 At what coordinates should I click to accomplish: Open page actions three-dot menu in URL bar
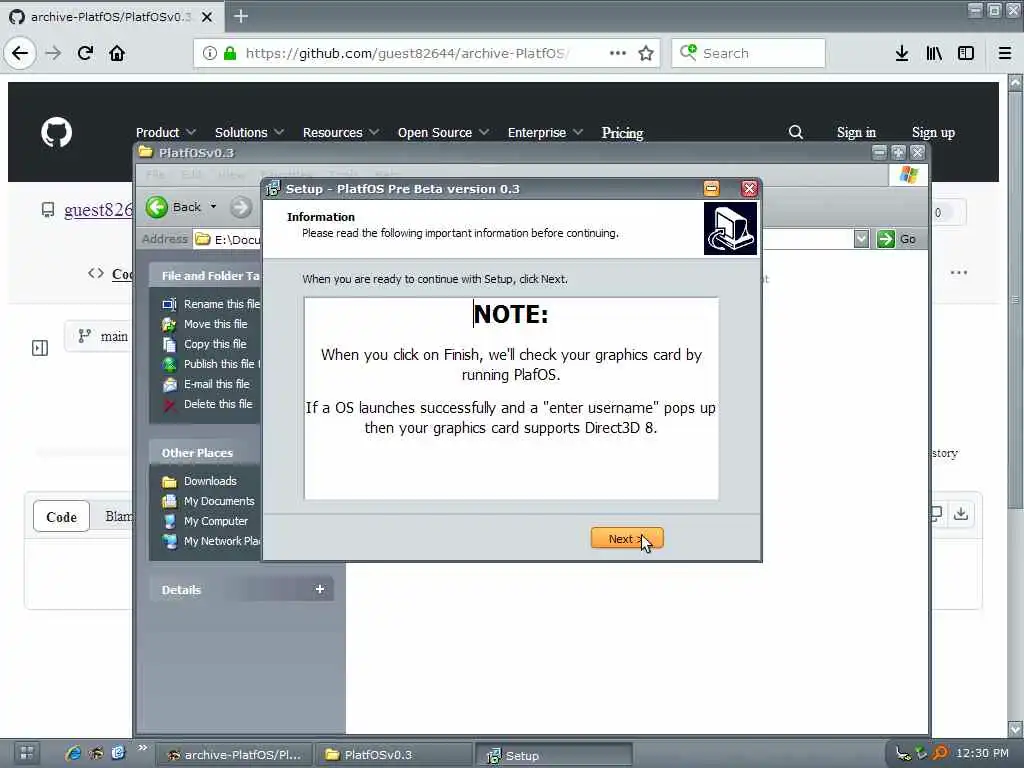pyautogui.click(x=617, y=53)
